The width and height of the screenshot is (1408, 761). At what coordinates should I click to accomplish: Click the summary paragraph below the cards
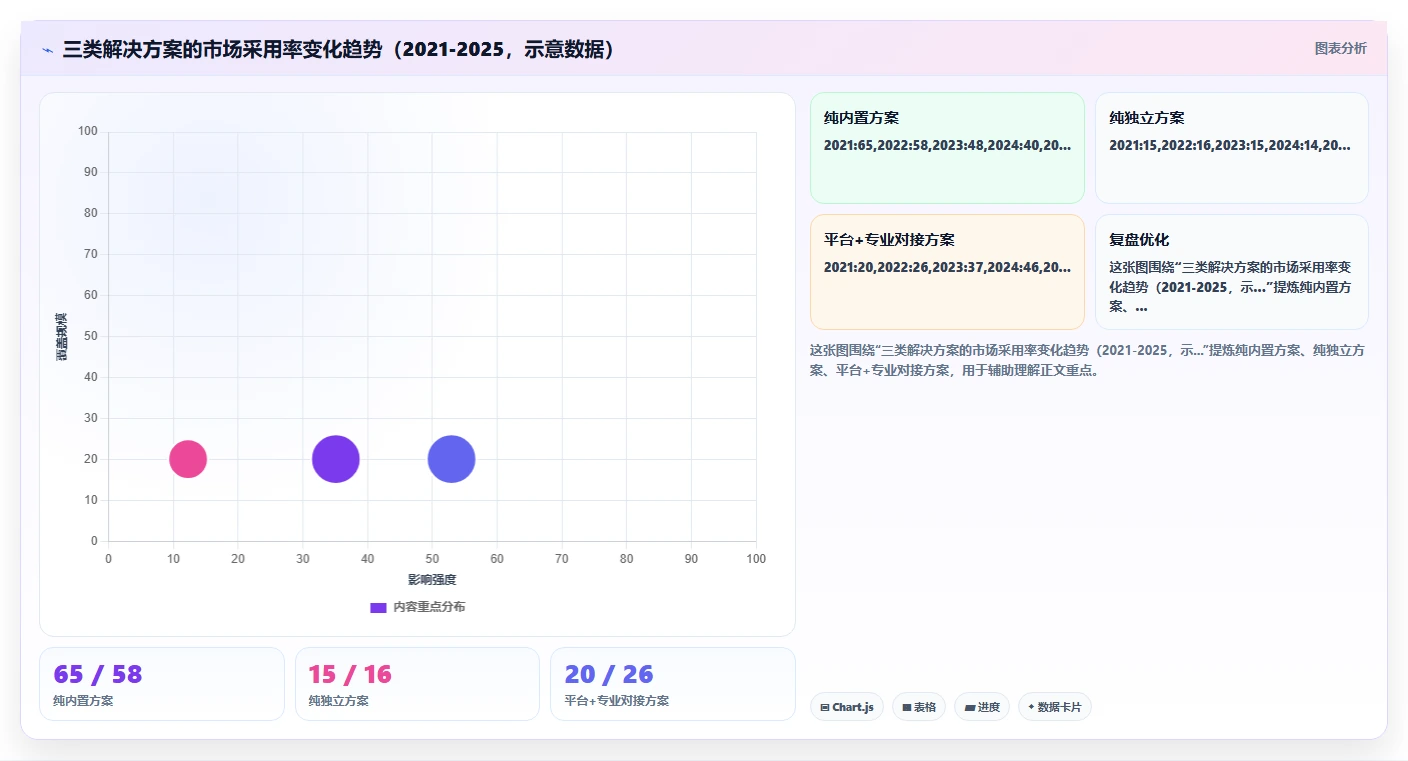pos(1088,360)
